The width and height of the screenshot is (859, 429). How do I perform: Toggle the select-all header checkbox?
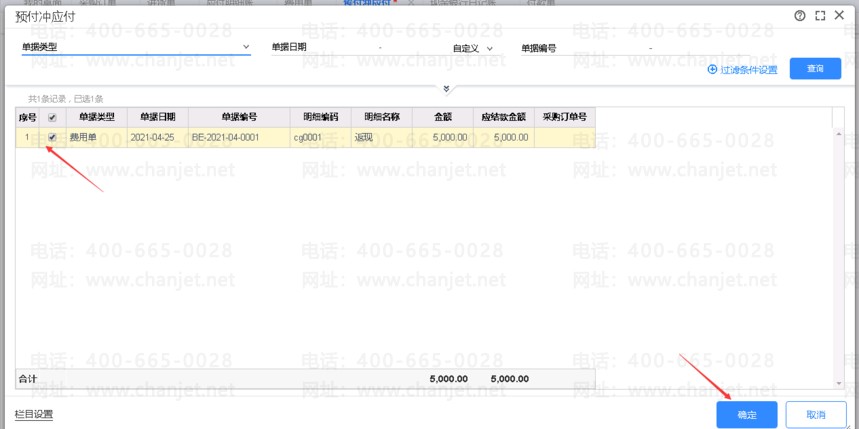[53, 117]
